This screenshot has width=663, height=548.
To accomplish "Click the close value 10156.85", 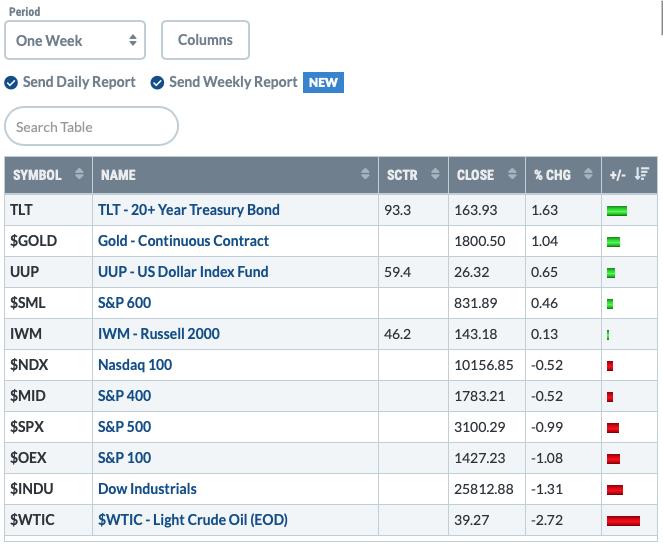I will (484, 365).
